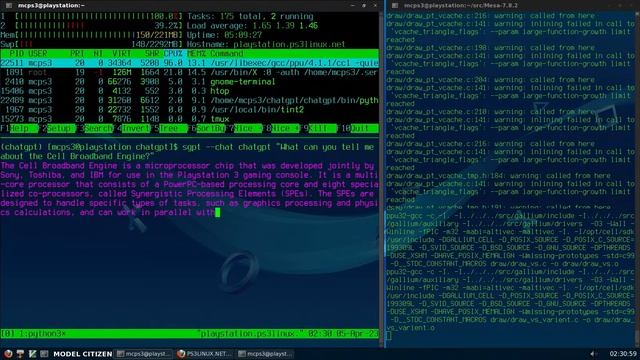
Task: Click the Load average values line
Action: click(252, 26)
